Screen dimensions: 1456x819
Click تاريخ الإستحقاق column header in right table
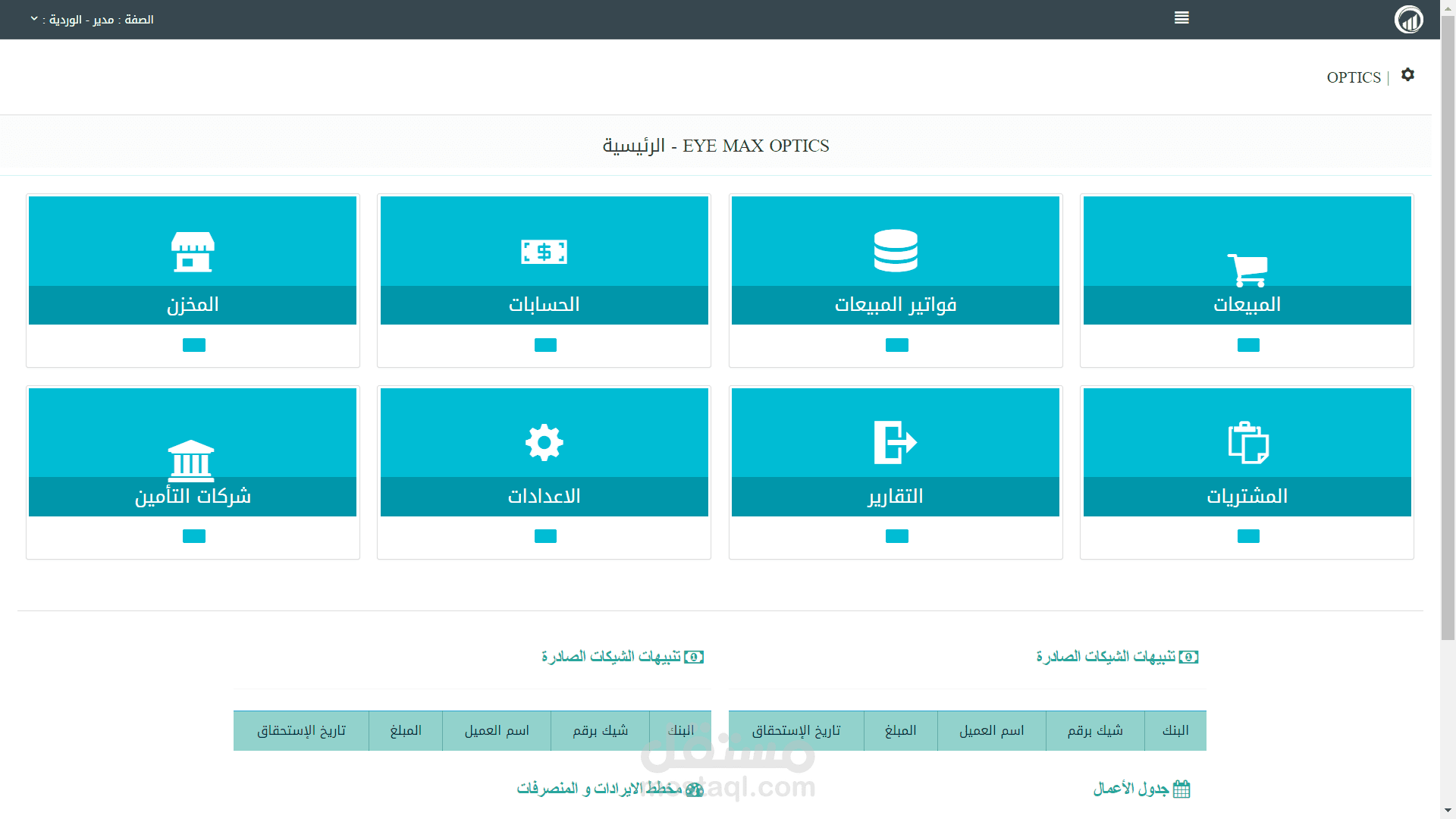[795, 730]
